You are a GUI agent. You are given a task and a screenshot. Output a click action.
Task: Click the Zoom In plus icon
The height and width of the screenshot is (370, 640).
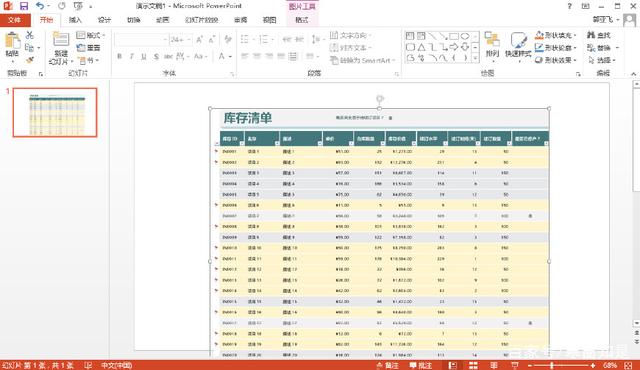pos(593,365)
